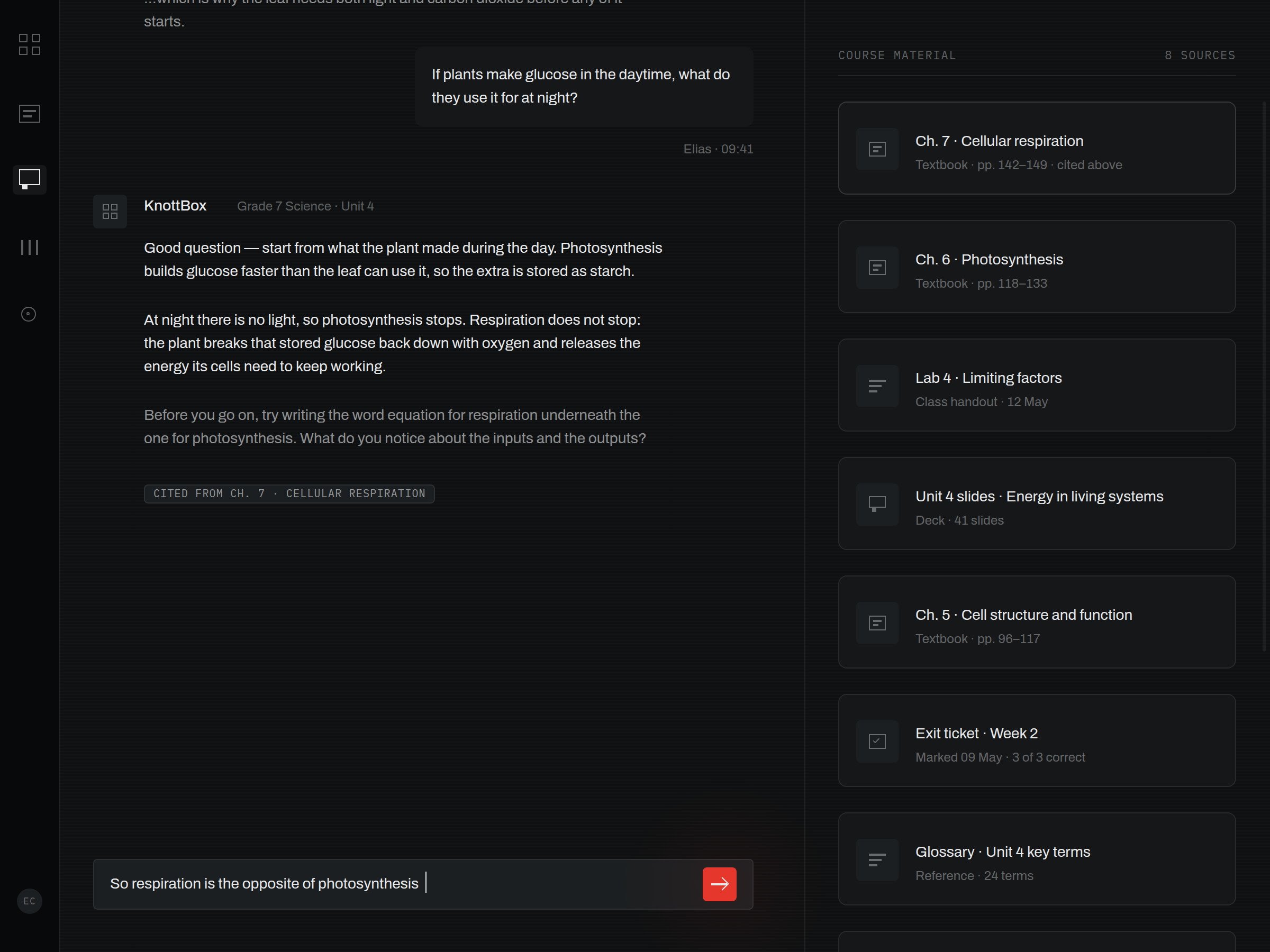The image size is (1270, 952).
Task: Click the KnottBox avatar grid icon
Action: [x=110, y=211]
